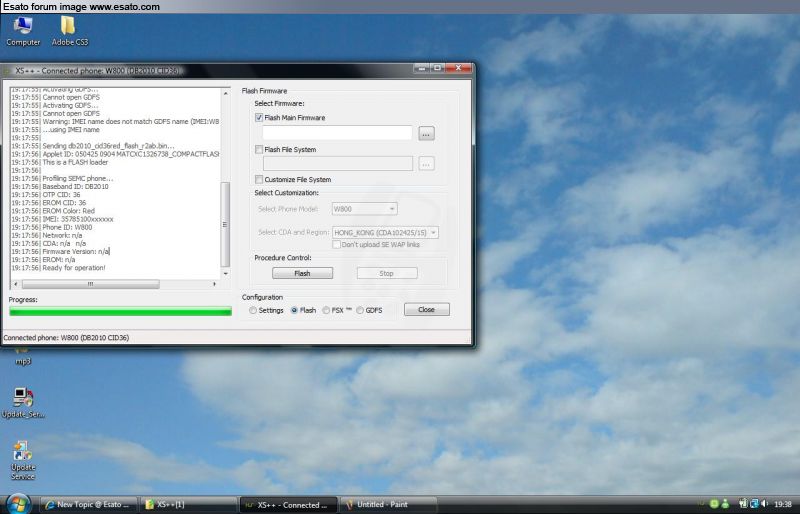
Task: Click the green progress bar
Action: (120, 311)
